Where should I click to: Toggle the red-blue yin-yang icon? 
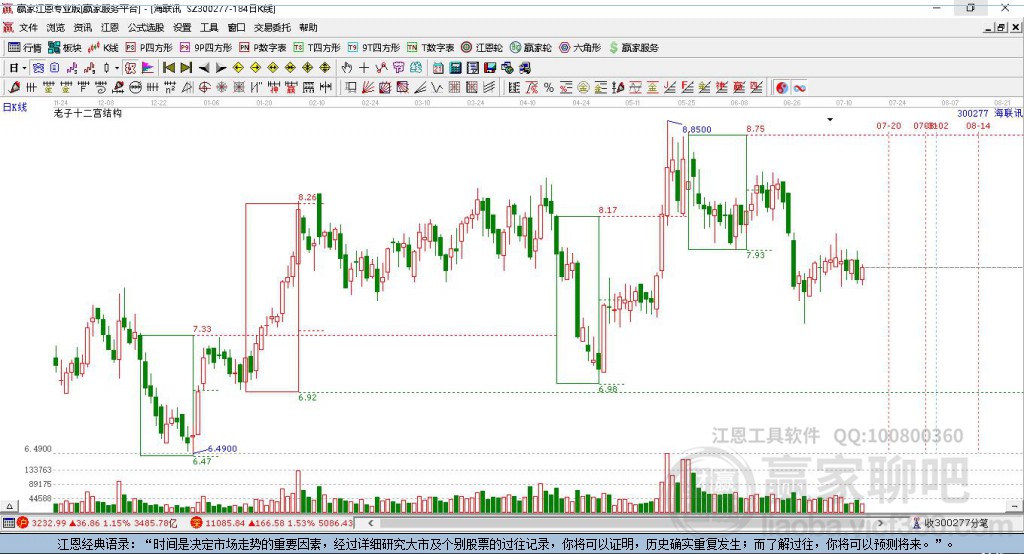pos(782,88)
